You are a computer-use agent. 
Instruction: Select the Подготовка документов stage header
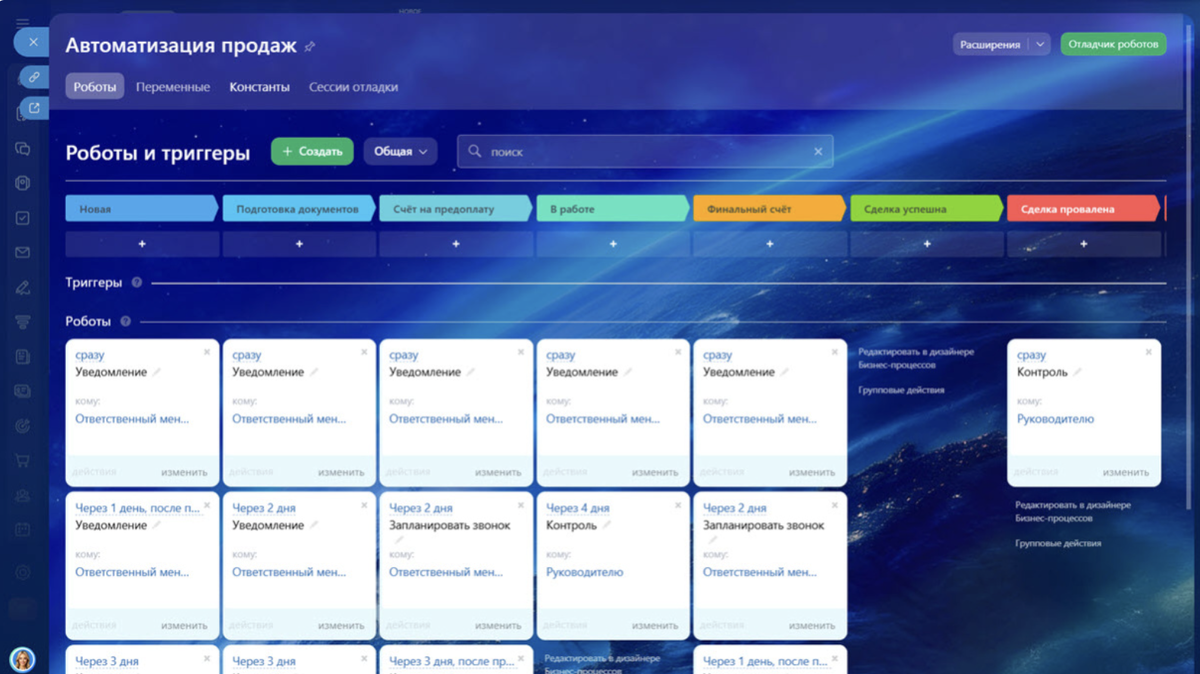point(299,209)
